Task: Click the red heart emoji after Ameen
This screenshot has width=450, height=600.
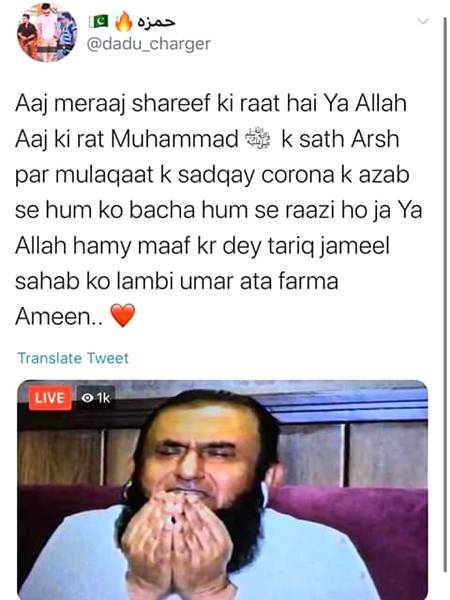Action: (x=123, y=316)
